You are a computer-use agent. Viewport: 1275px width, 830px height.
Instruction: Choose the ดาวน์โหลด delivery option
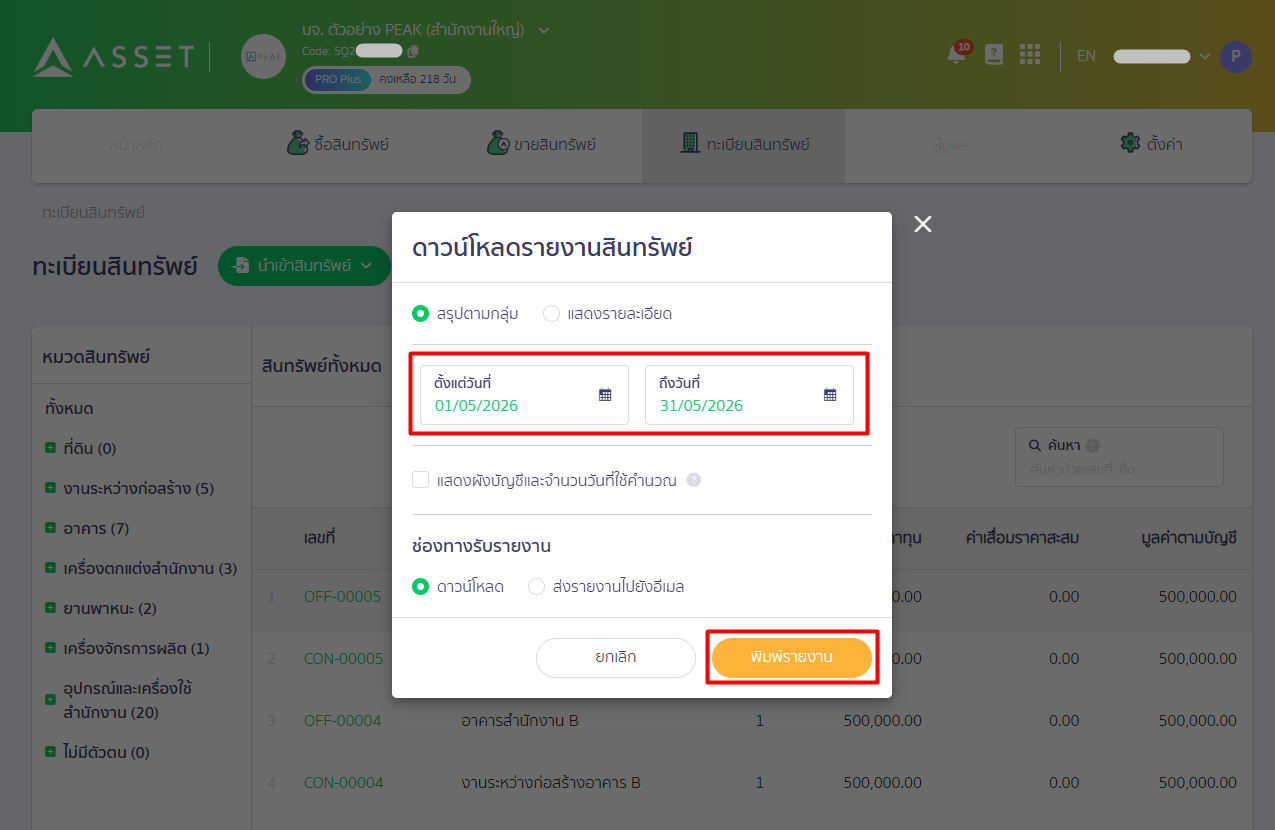(420, 586)
